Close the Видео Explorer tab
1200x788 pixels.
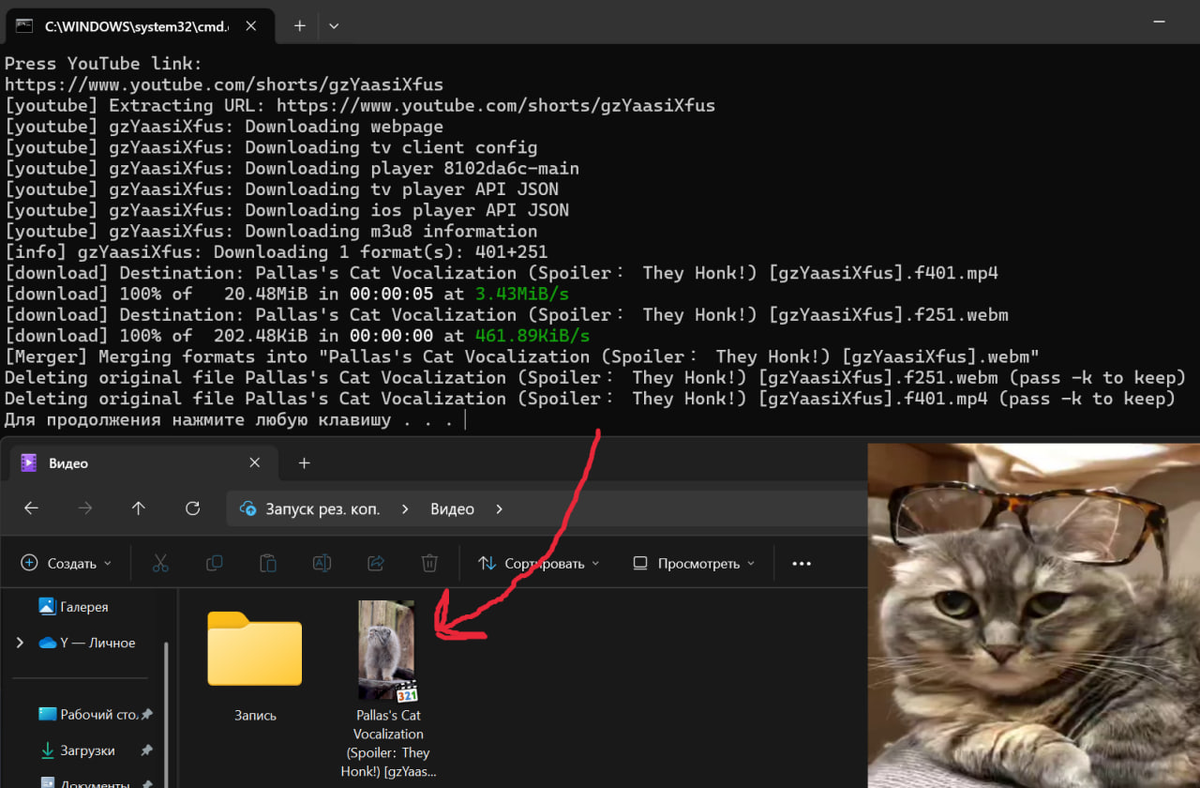point(254,463)
